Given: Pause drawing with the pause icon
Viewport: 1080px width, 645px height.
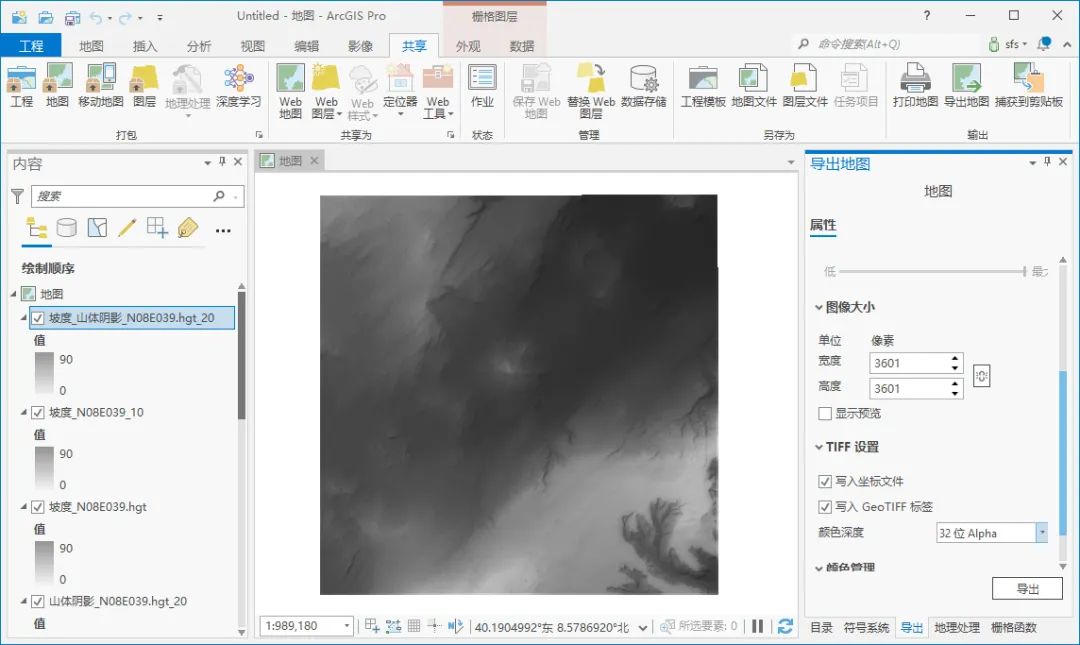Looking at the screenshot, I should 758,626.
